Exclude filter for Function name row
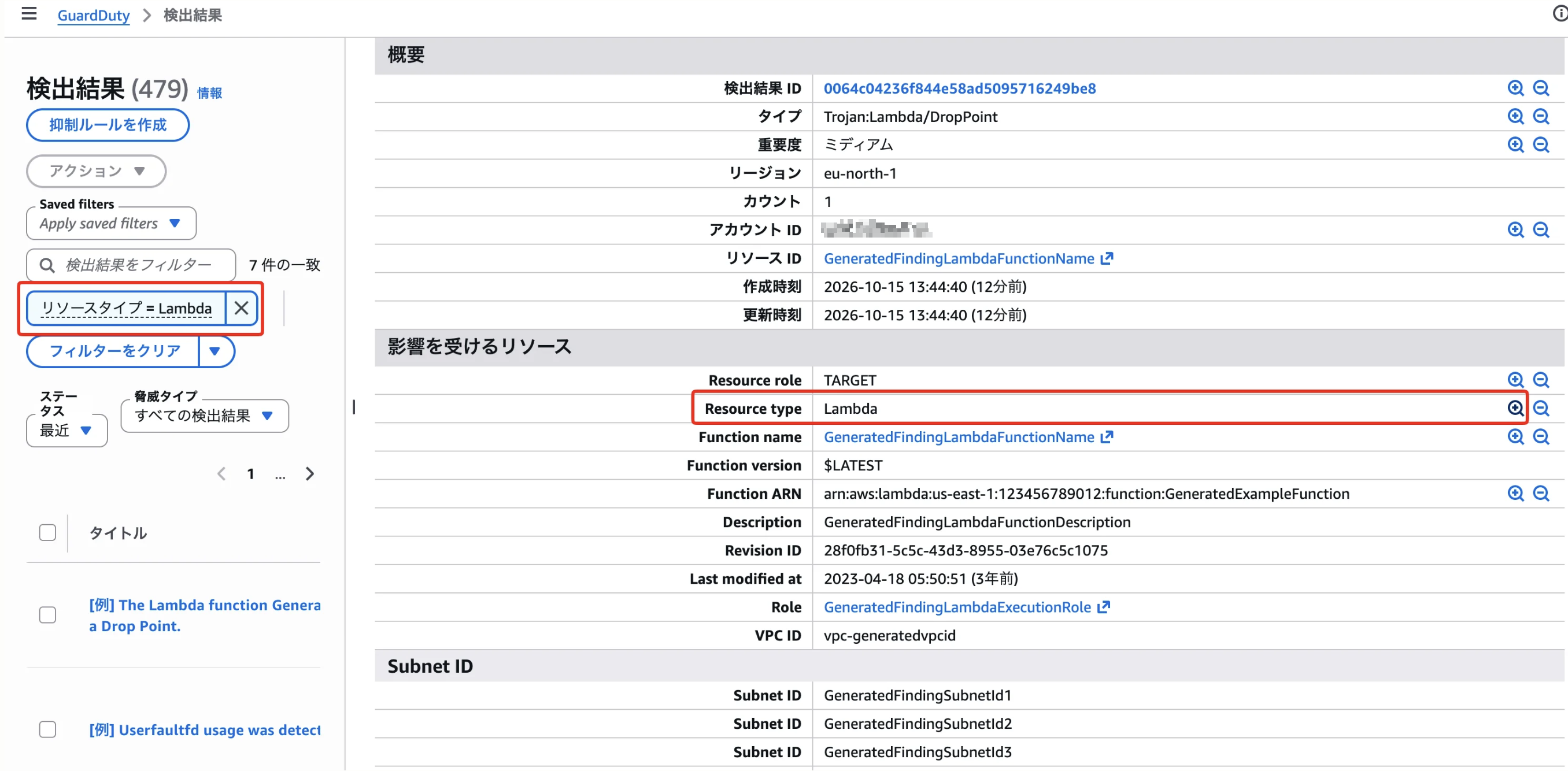The width and height of the screenshot is (1568, 771). click(1541, 437)
